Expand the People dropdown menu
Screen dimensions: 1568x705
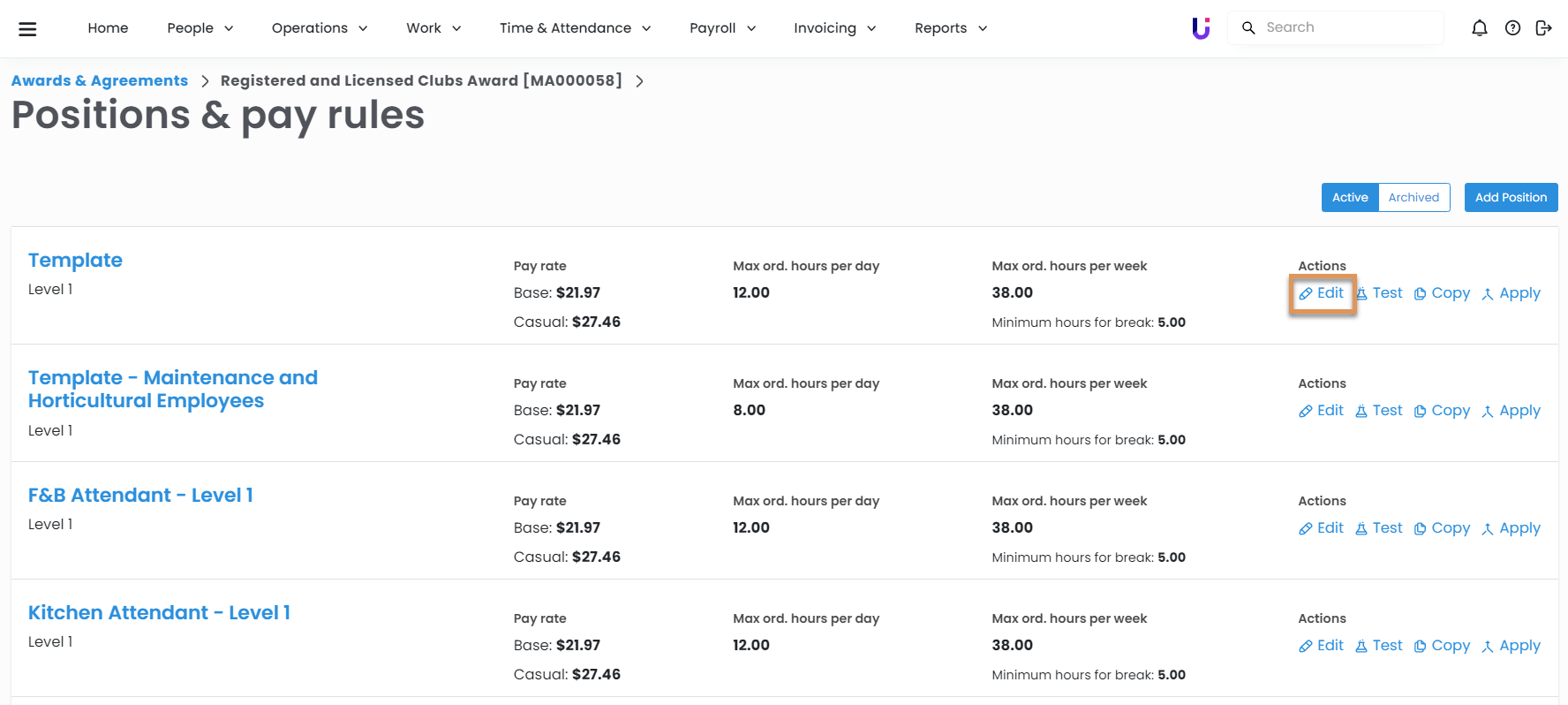point(200,28)
